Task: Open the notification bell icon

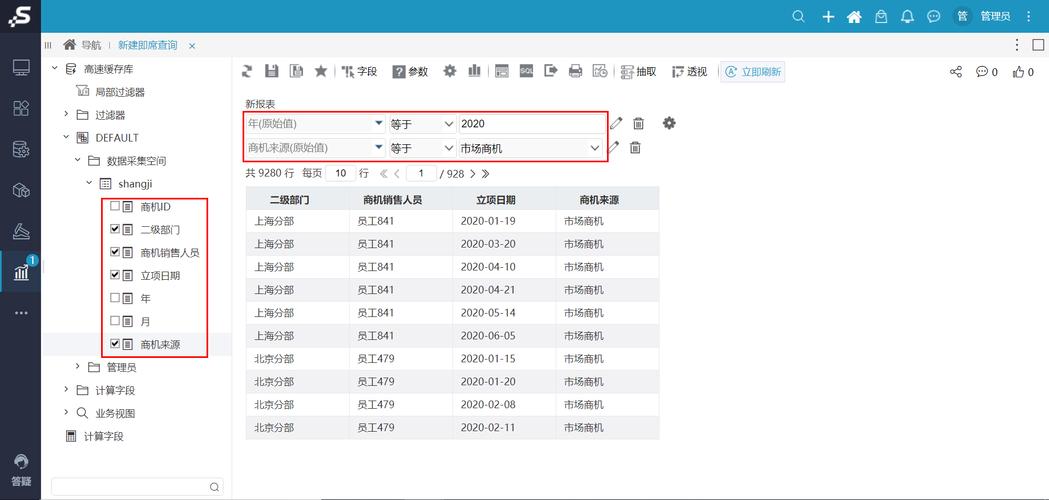Action: click(907, 17)
